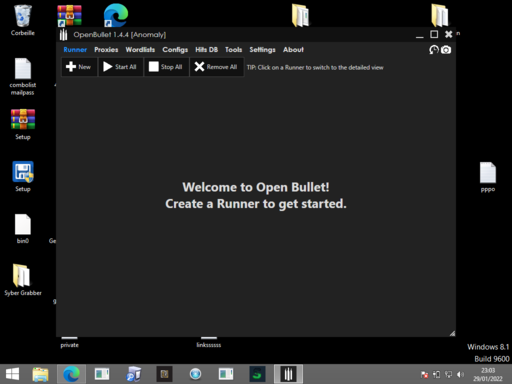
Task: Open OpenBullet Settings tab
Action: click(262, 50)
